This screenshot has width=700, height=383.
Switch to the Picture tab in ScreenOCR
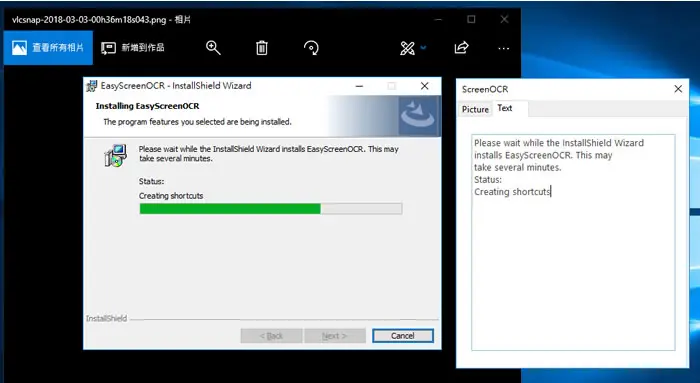pyautogui.click(x=475, y=109)
